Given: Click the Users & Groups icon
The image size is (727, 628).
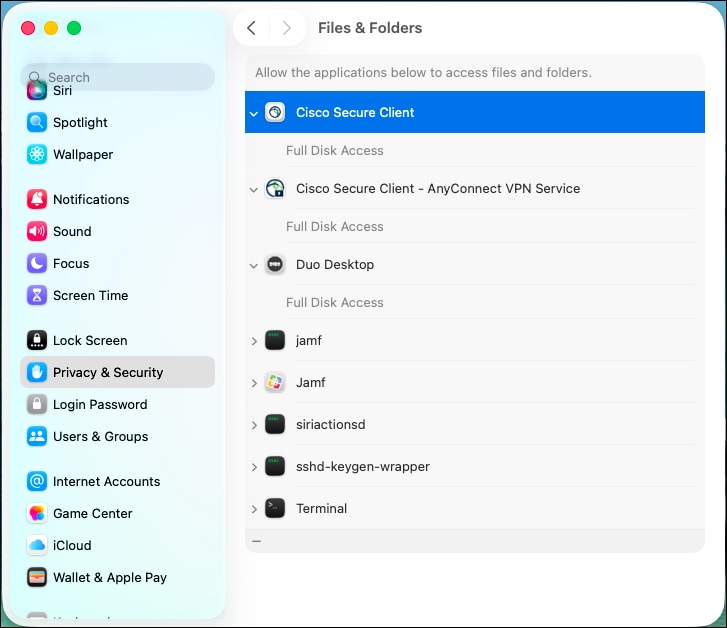Looking at the screenshot, I should [37, 436].
